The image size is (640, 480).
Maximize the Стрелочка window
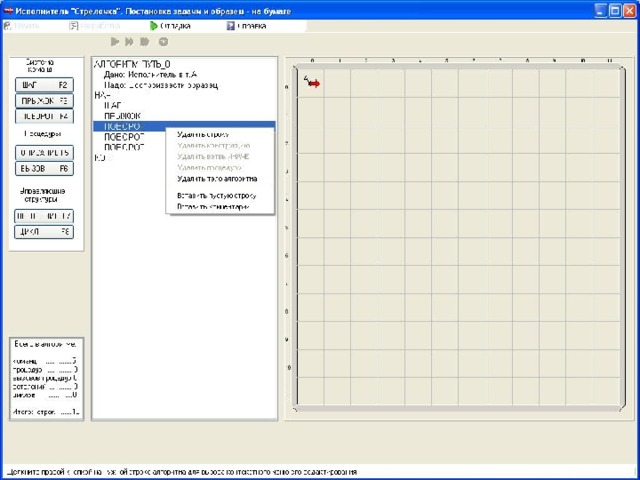point(615,11)
